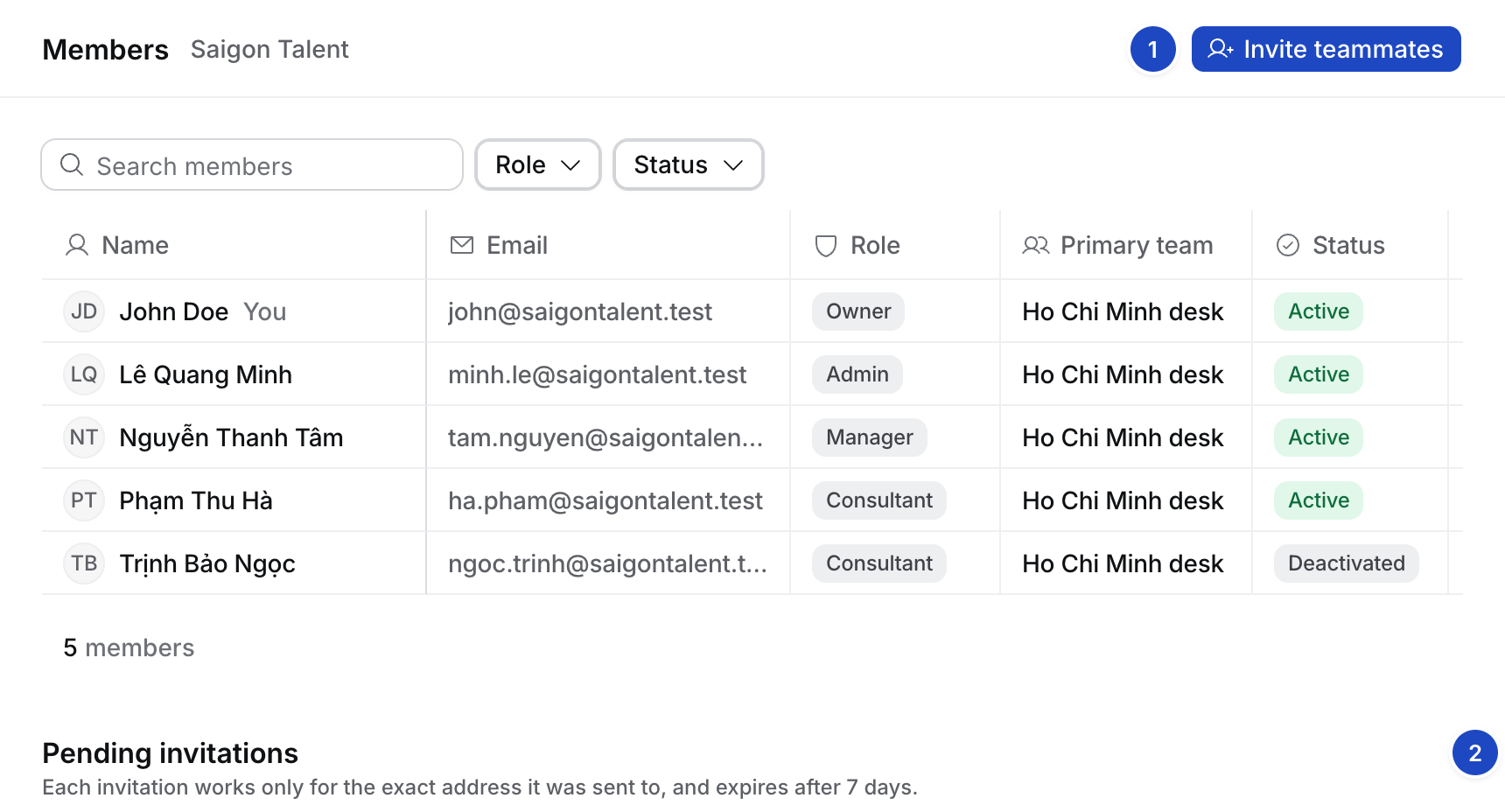Click the PT avatar for Phạm Thu Hà
The image size is (1505, 812).
[x=84, y=500]
